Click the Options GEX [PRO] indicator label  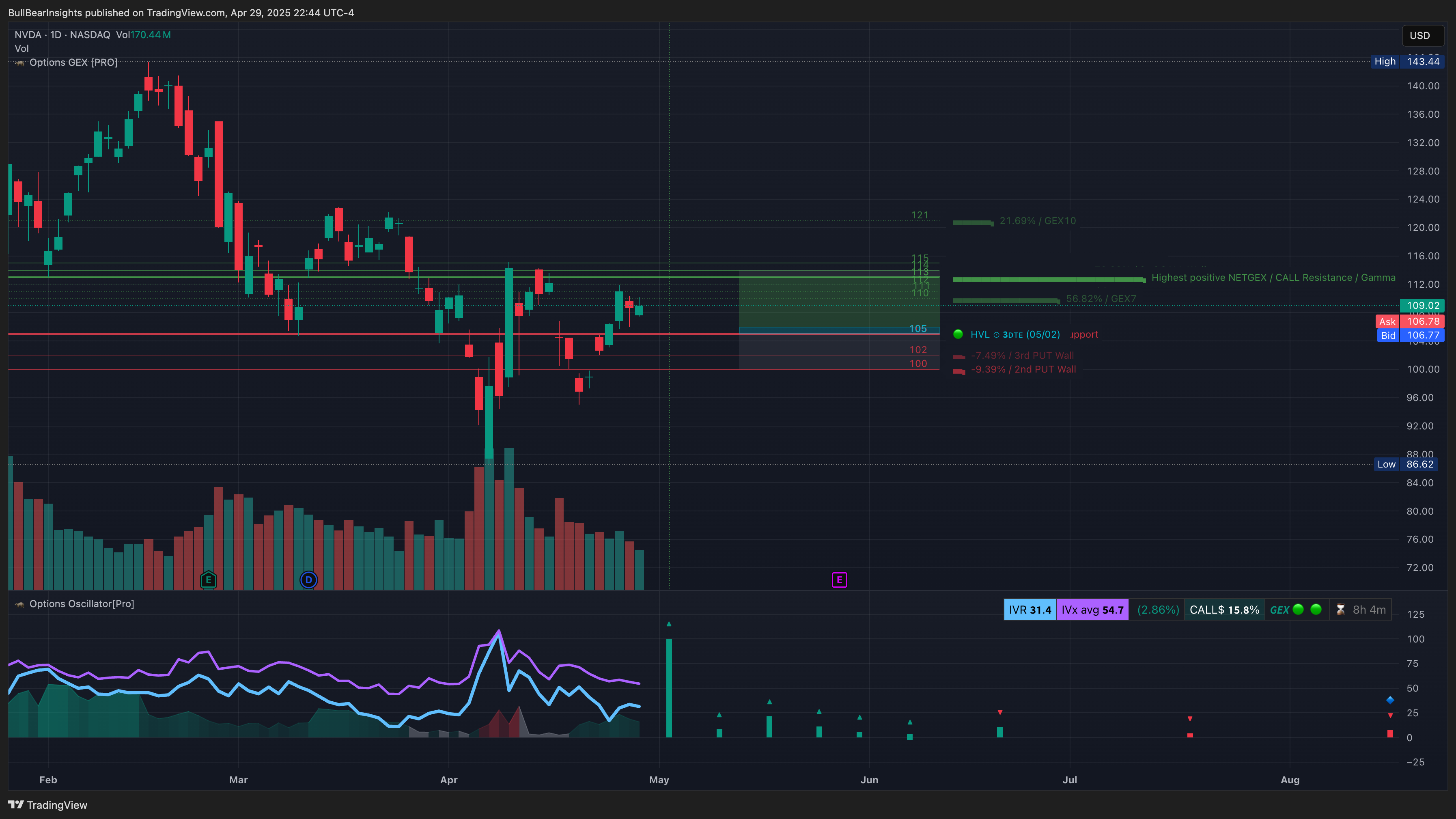tap(73, 63)
